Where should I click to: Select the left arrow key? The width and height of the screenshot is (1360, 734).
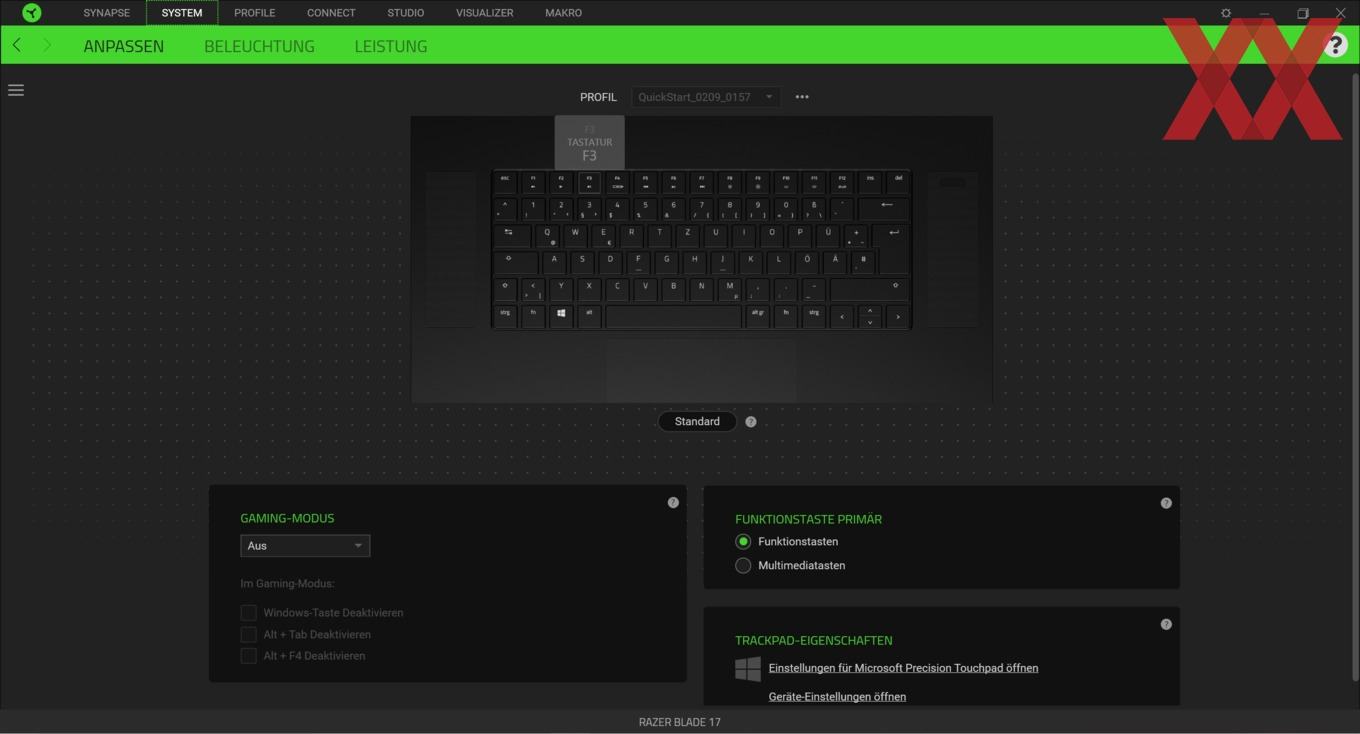coord(842,316)
